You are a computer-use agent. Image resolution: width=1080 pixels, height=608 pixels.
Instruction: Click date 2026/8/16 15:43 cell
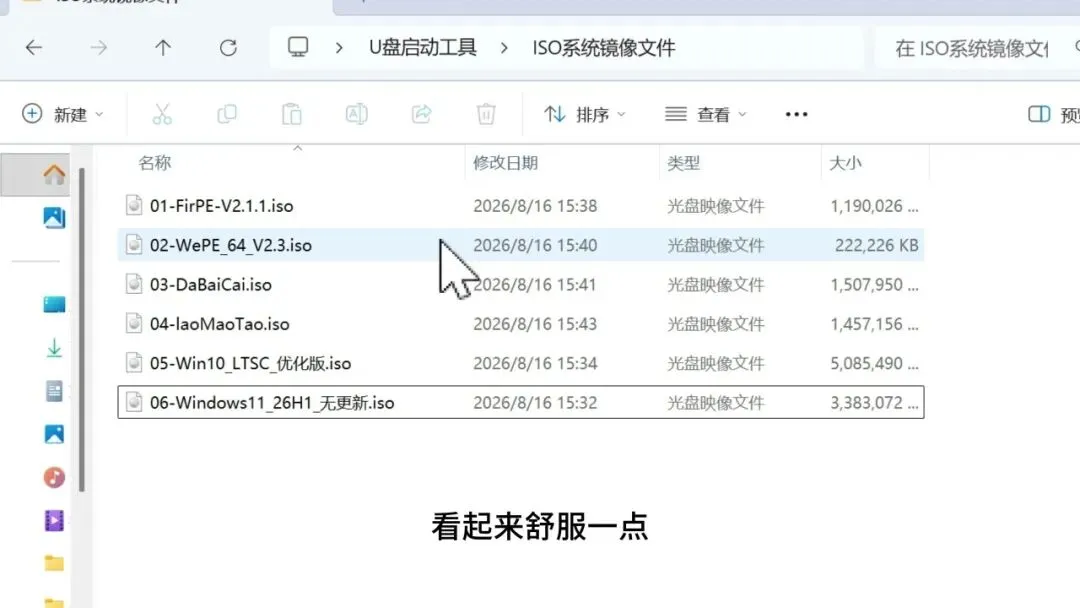coord(535,324)
